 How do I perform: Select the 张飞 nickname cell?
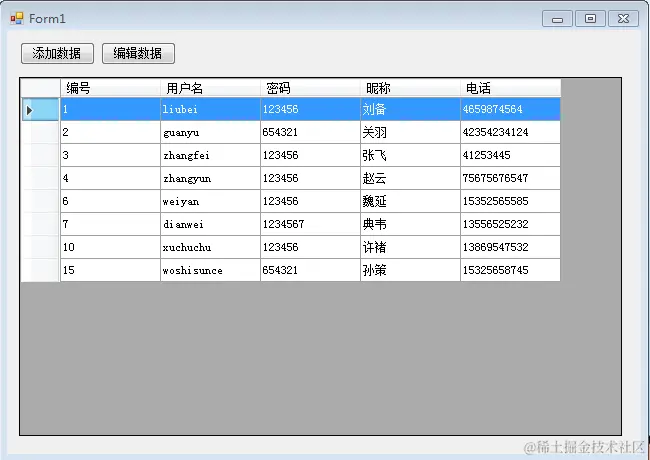coord(410,155)
